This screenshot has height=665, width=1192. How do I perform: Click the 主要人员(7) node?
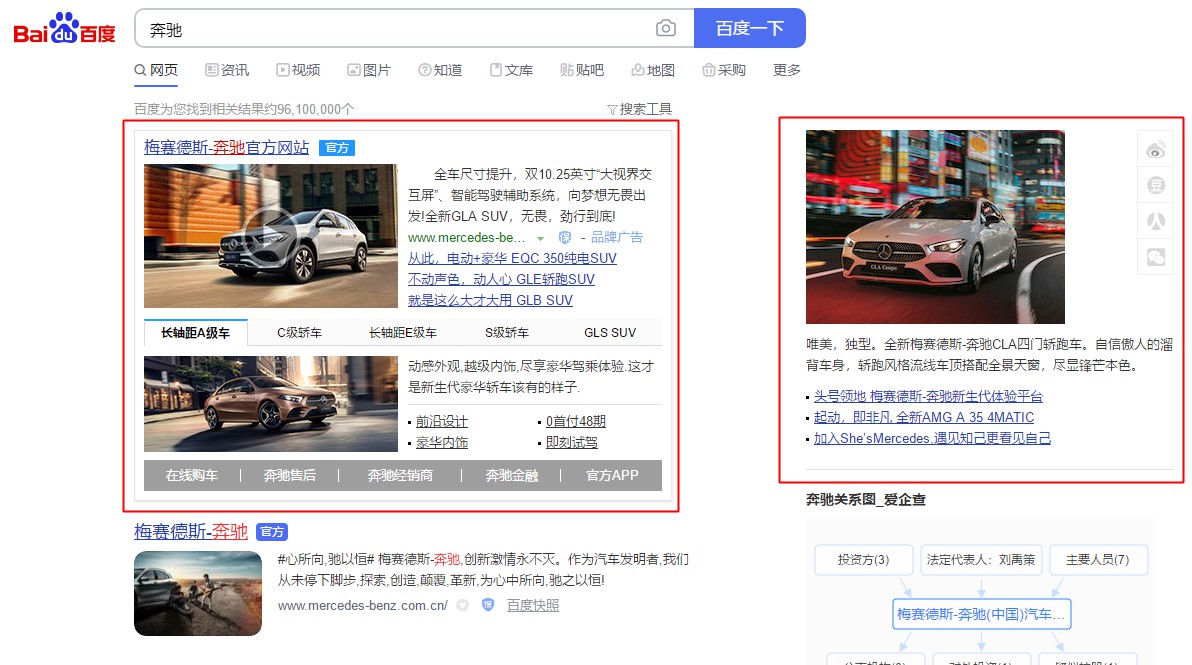point(1098,560)
